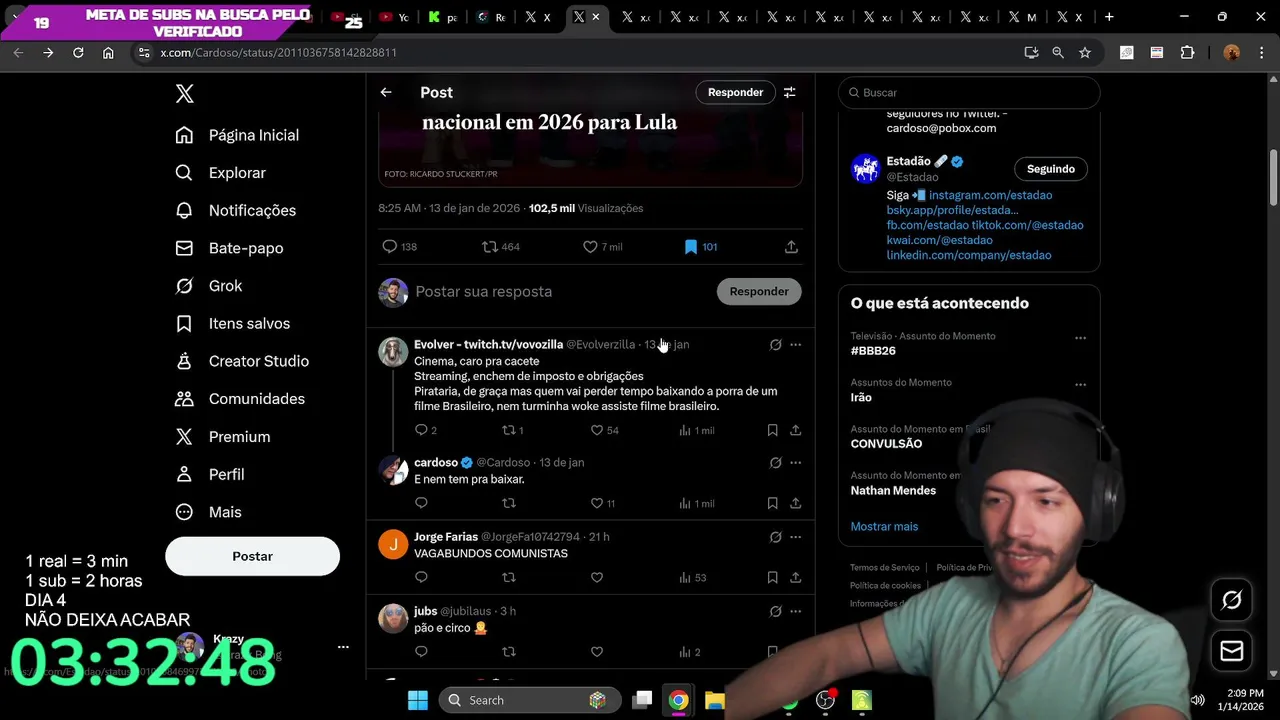Open the Irão trending topic
This screenshot has height=720, width=1280.
coord(861,398)
